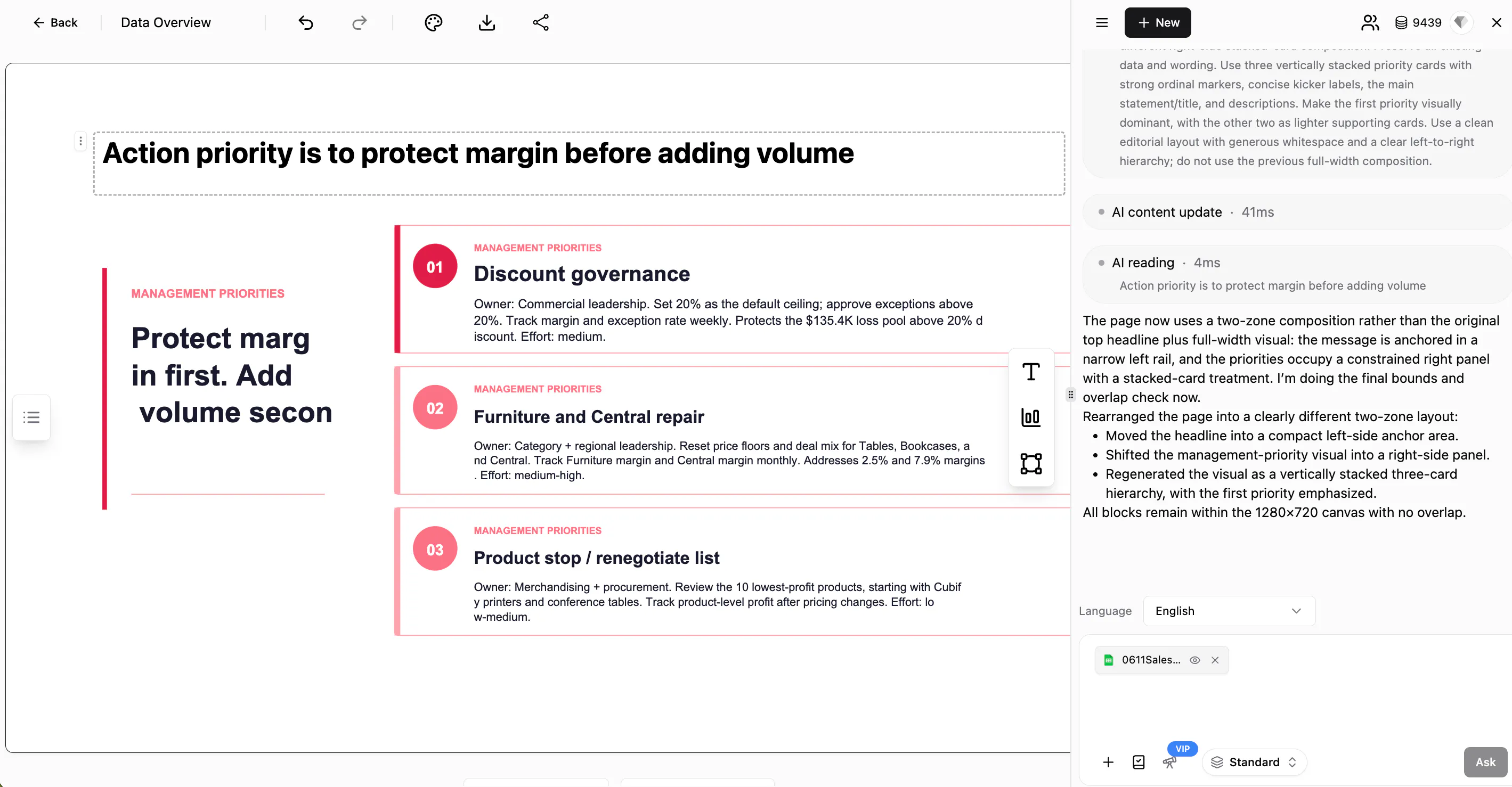Click the checklist document icon
This screenshot has height=787, width=1512.
[x=1138, y=762]
